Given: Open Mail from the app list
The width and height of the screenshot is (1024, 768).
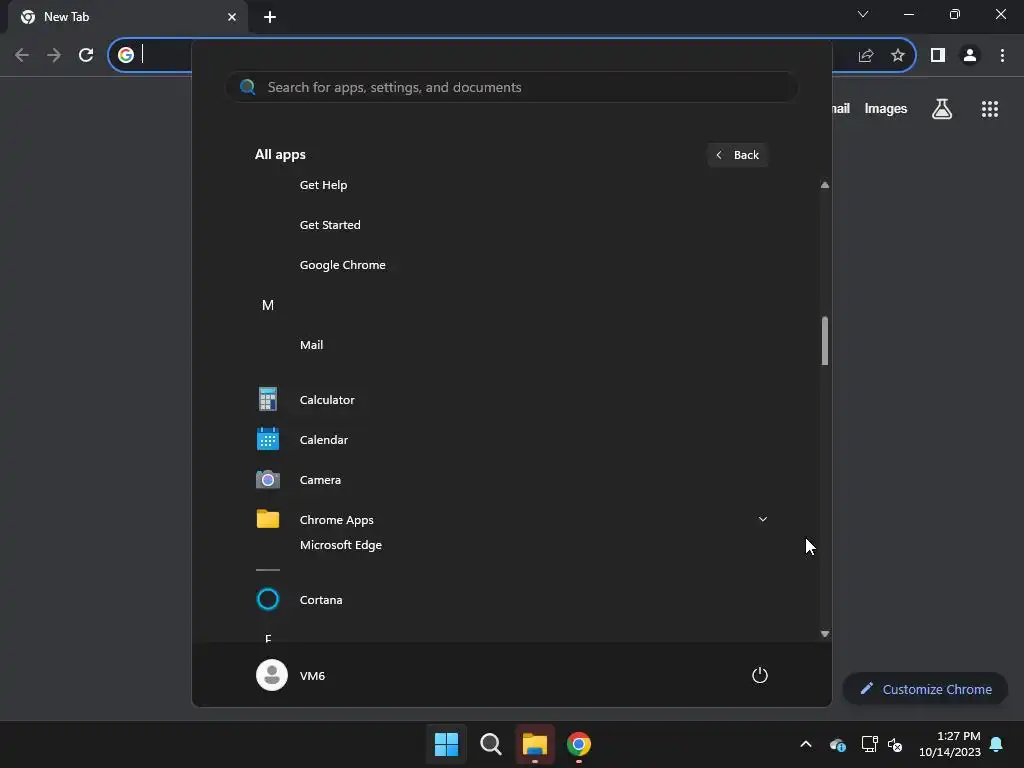Looking at the screenshot, I should pos(311,345).
